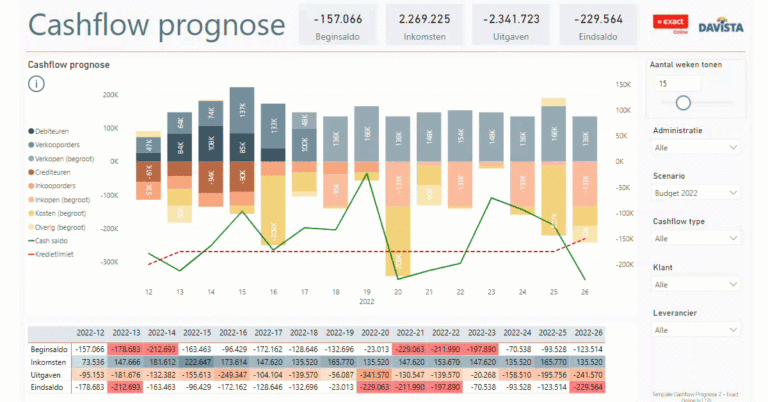Select the Cash saldo legend line

(48, 241)
